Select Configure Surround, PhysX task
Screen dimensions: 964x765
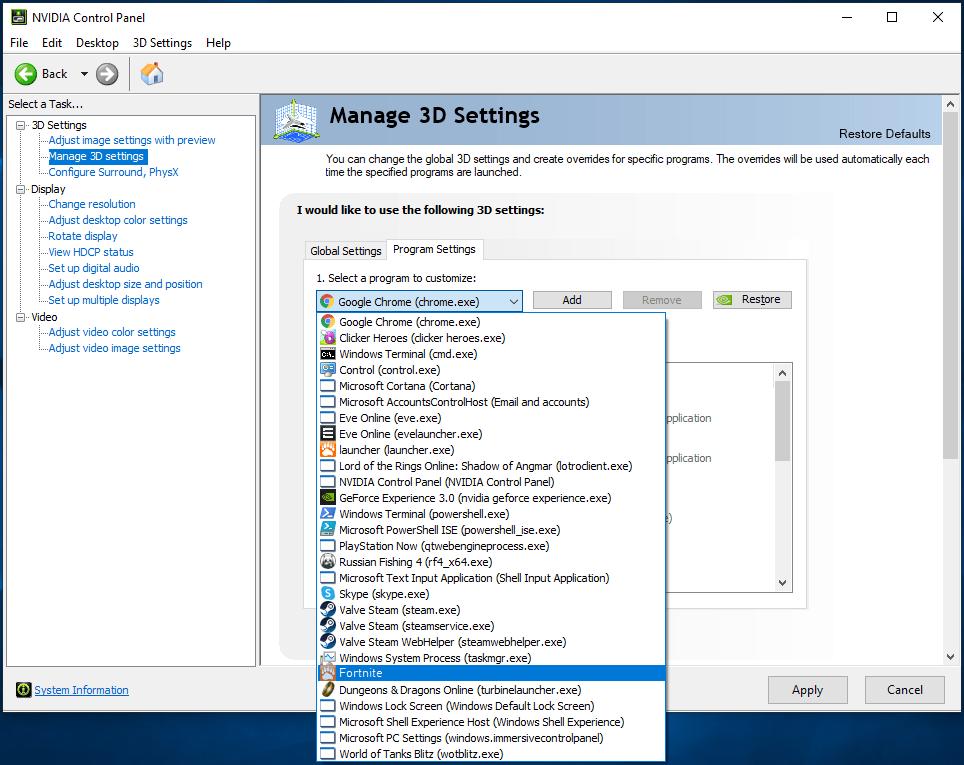click(113, 172)
